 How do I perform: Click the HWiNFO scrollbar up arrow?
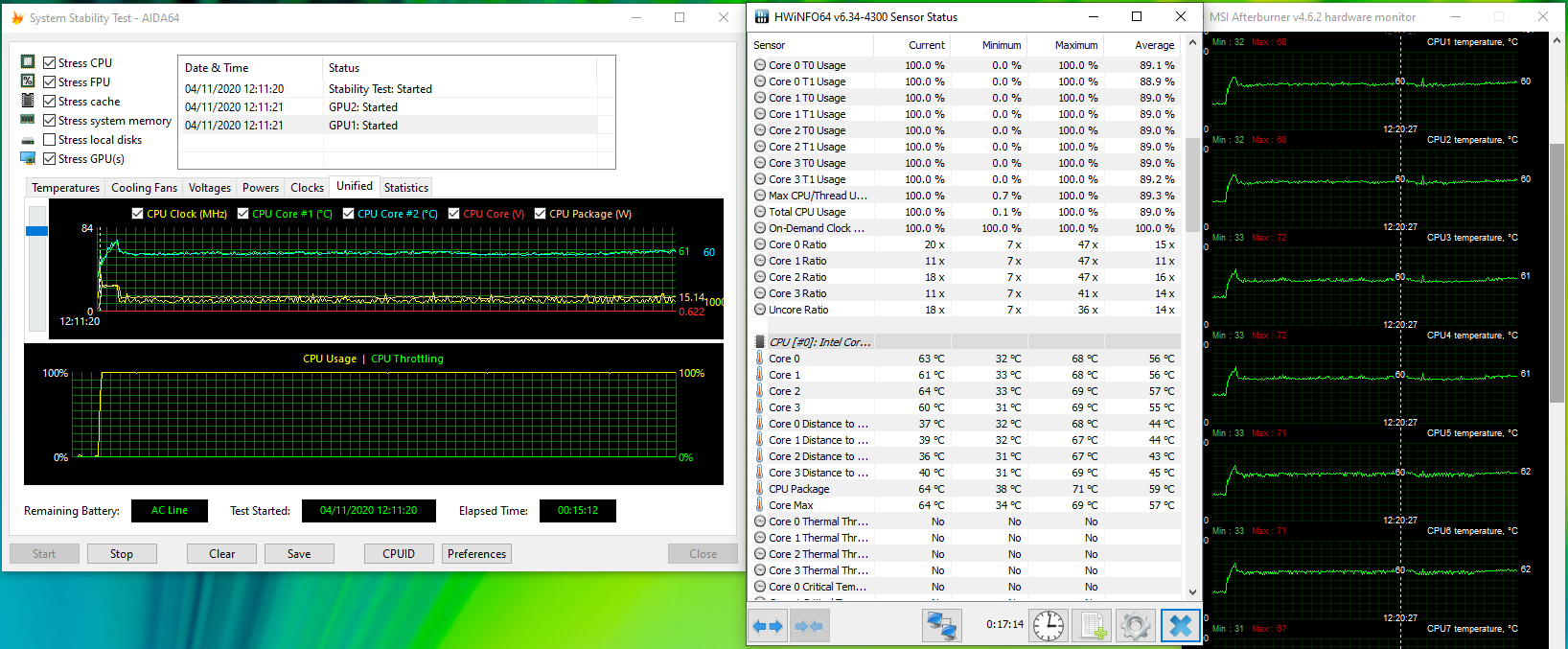[1192, 42]
